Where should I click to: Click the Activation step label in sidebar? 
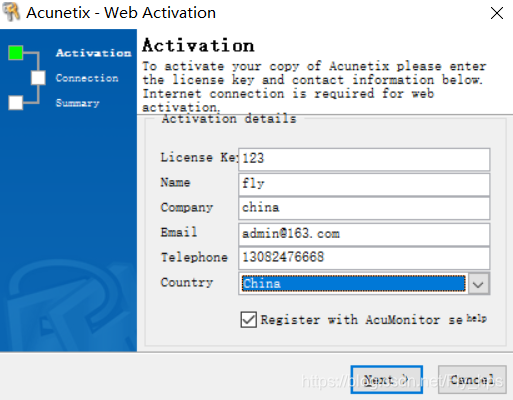pyautogui.click(x=94, y=53)
